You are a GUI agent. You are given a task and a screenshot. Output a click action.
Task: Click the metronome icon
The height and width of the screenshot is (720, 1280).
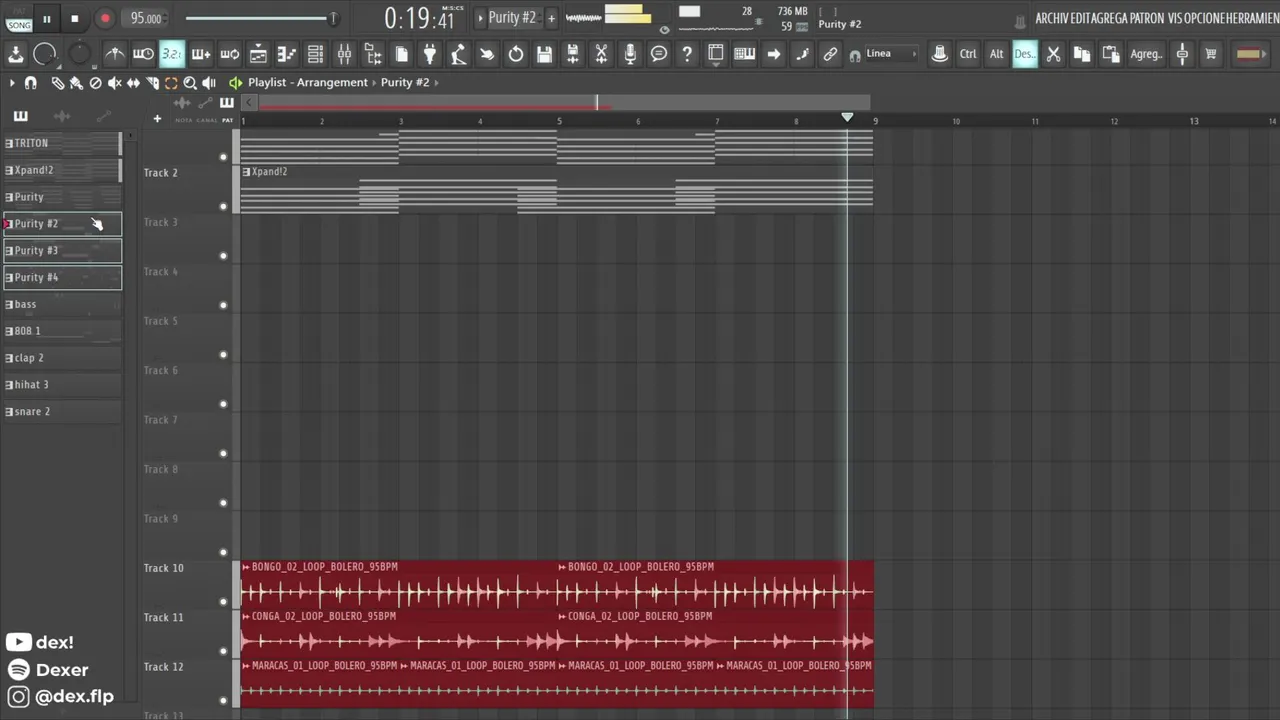(x=115, y=54)
